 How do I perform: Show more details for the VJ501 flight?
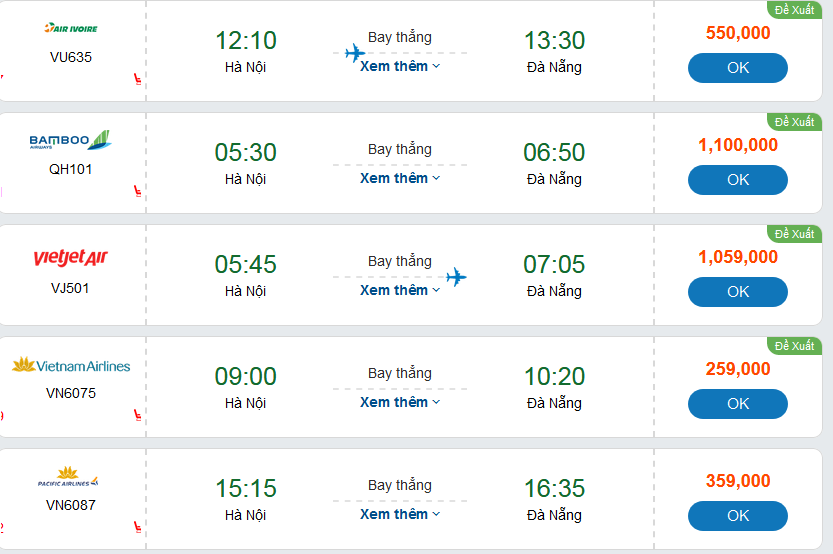399,290
